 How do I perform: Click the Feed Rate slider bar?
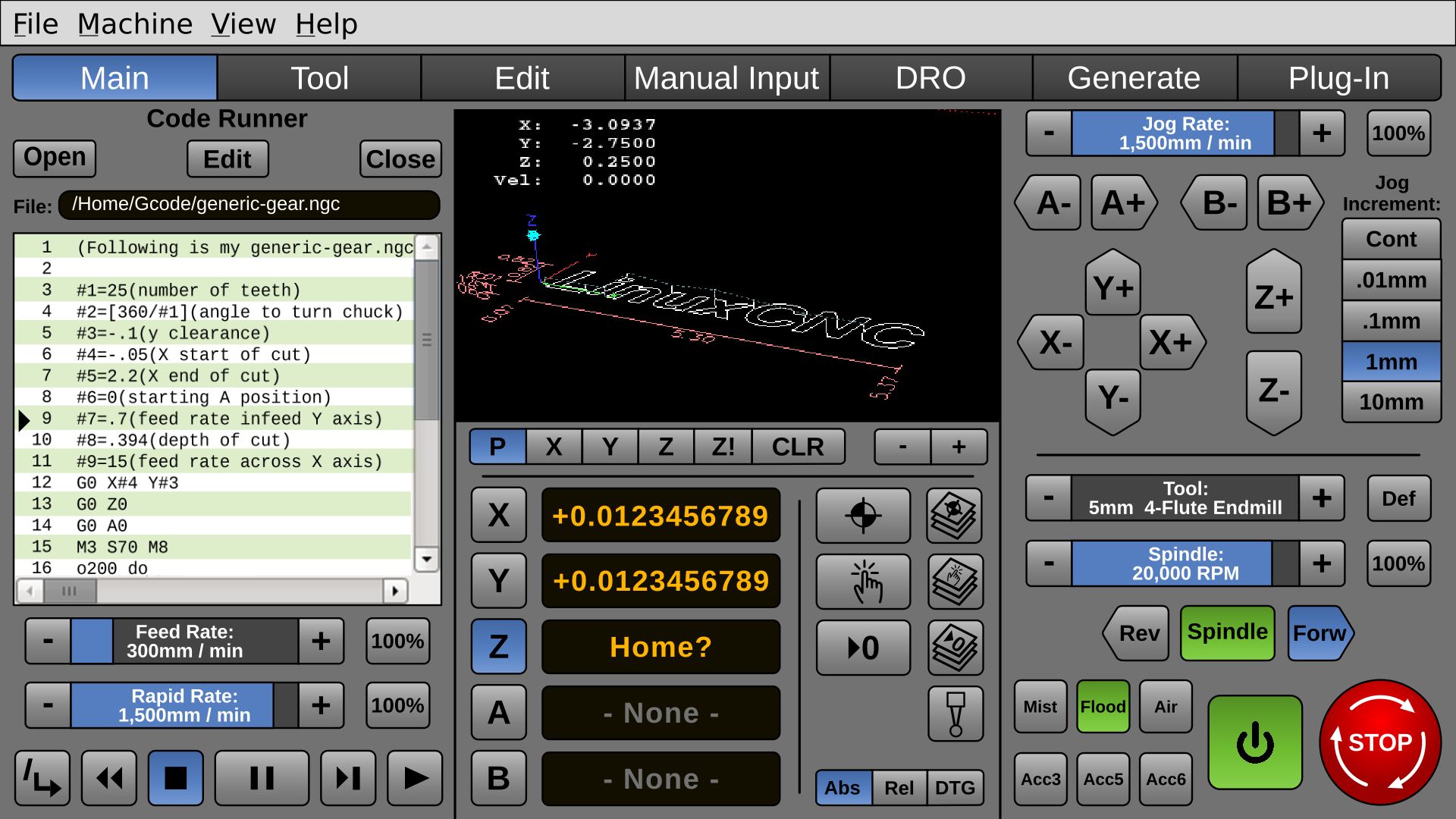[x=184, y=641]
